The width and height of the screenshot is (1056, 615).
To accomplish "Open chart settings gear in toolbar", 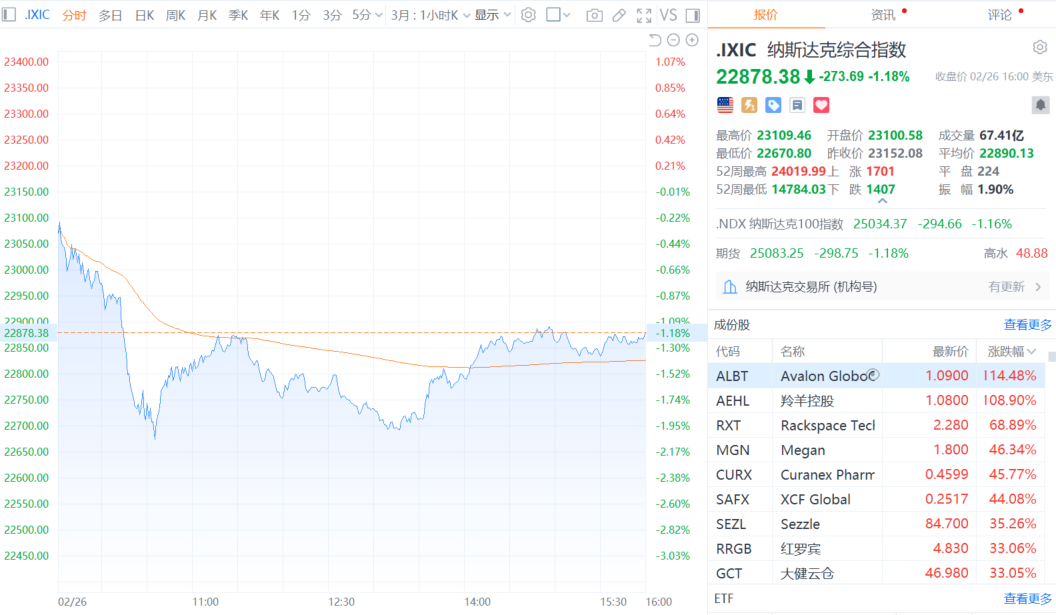I will pos(528,15).
